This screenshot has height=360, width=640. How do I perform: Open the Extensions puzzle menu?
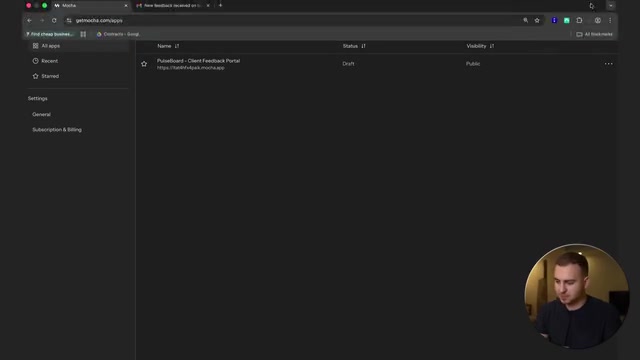coord(579,20)
